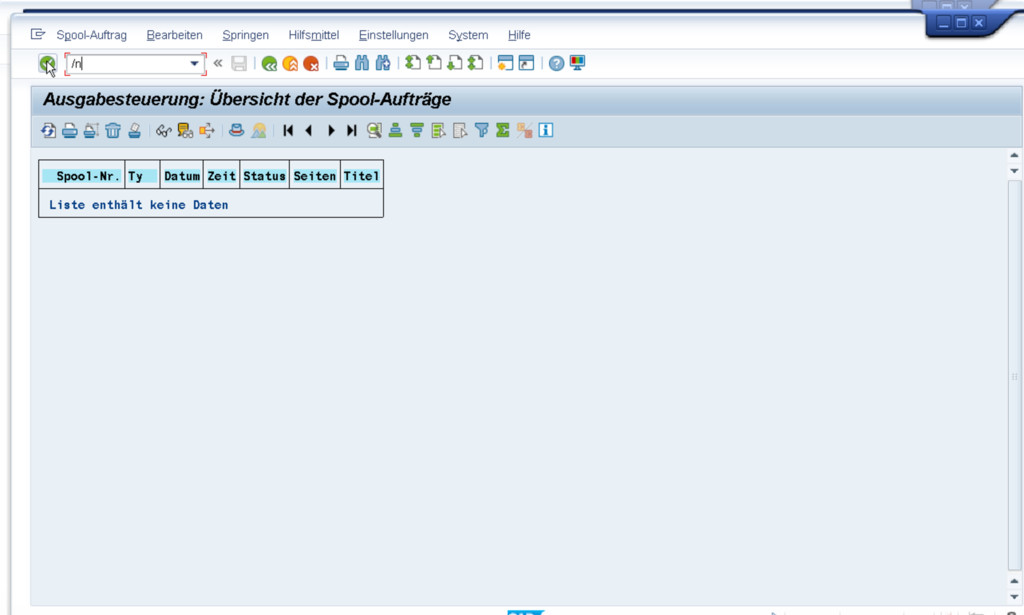Click into the /n command field
The width and height of the screenshot is (1024, 615).
pyautogui.click(x=127, y=64)
